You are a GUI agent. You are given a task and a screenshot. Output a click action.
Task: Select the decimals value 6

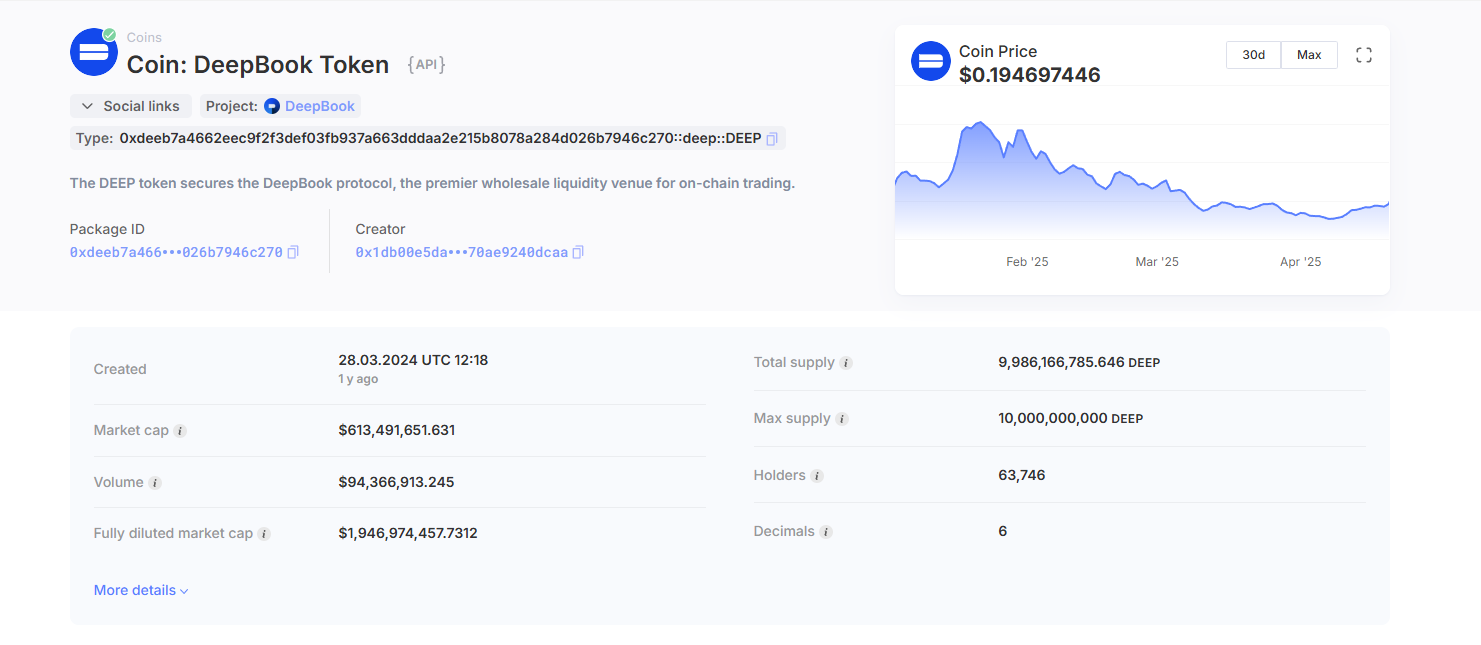1003,532
